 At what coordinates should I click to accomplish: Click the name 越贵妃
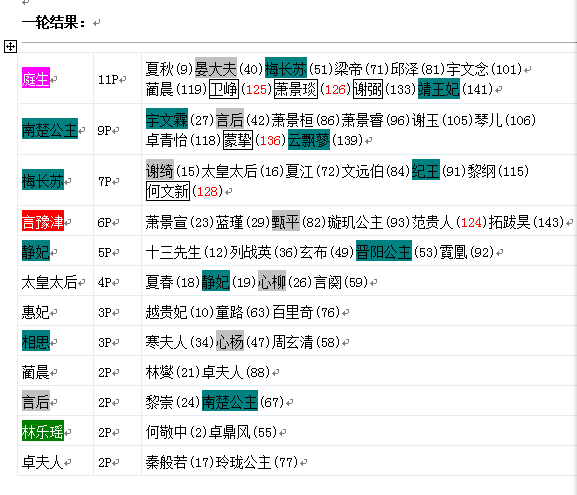point(167,312)
